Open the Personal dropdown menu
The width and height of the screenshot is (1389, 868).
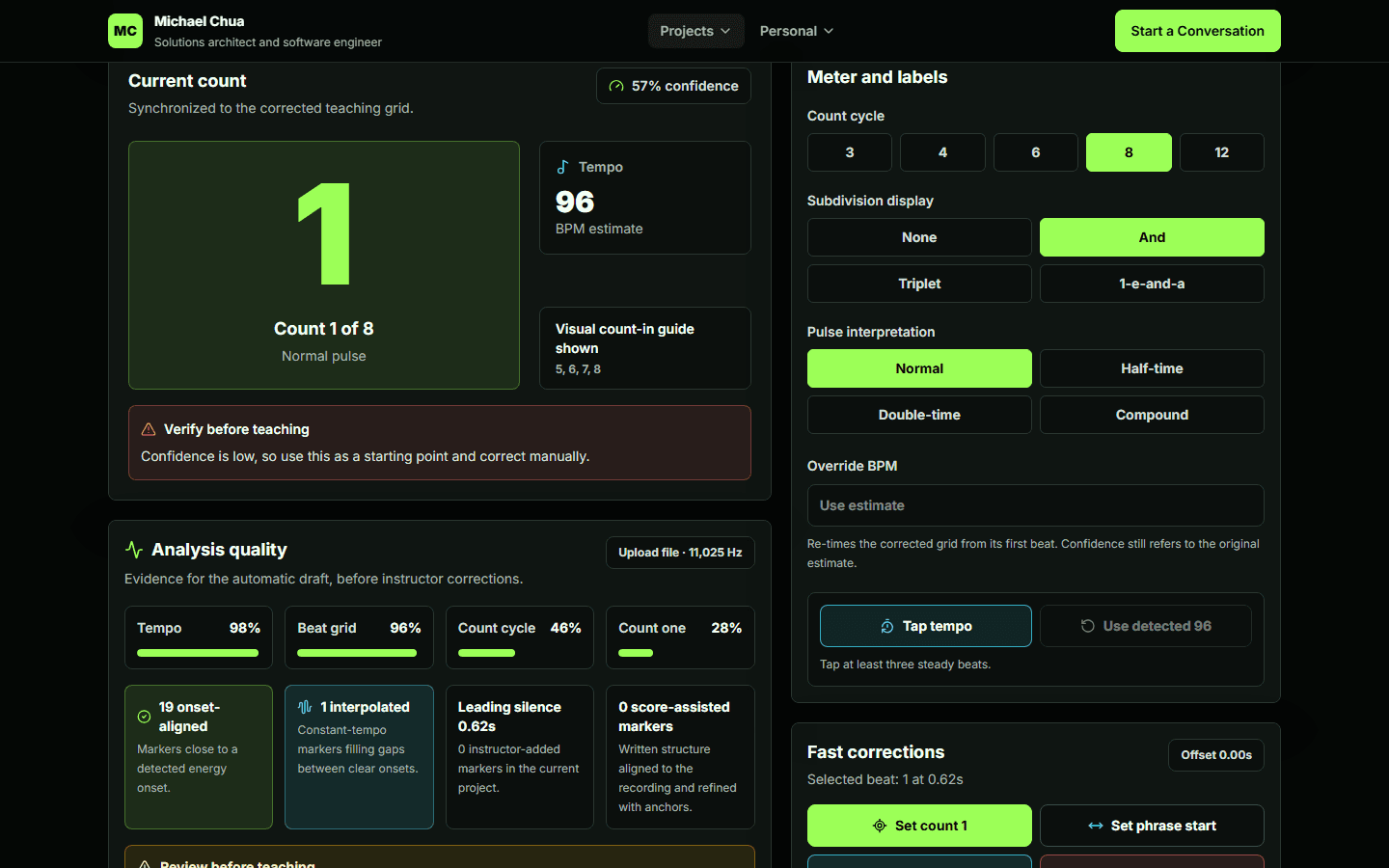[796, 31]
